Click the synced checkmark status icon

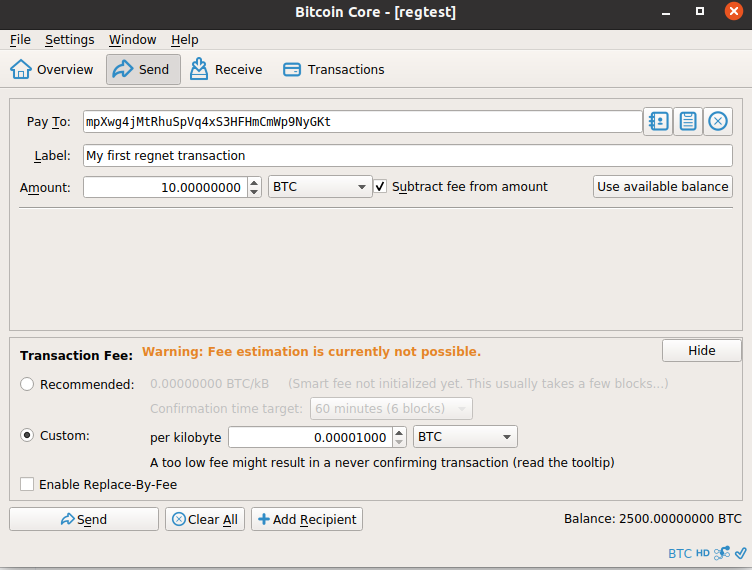pyautogui.click(x=741, y=553)
